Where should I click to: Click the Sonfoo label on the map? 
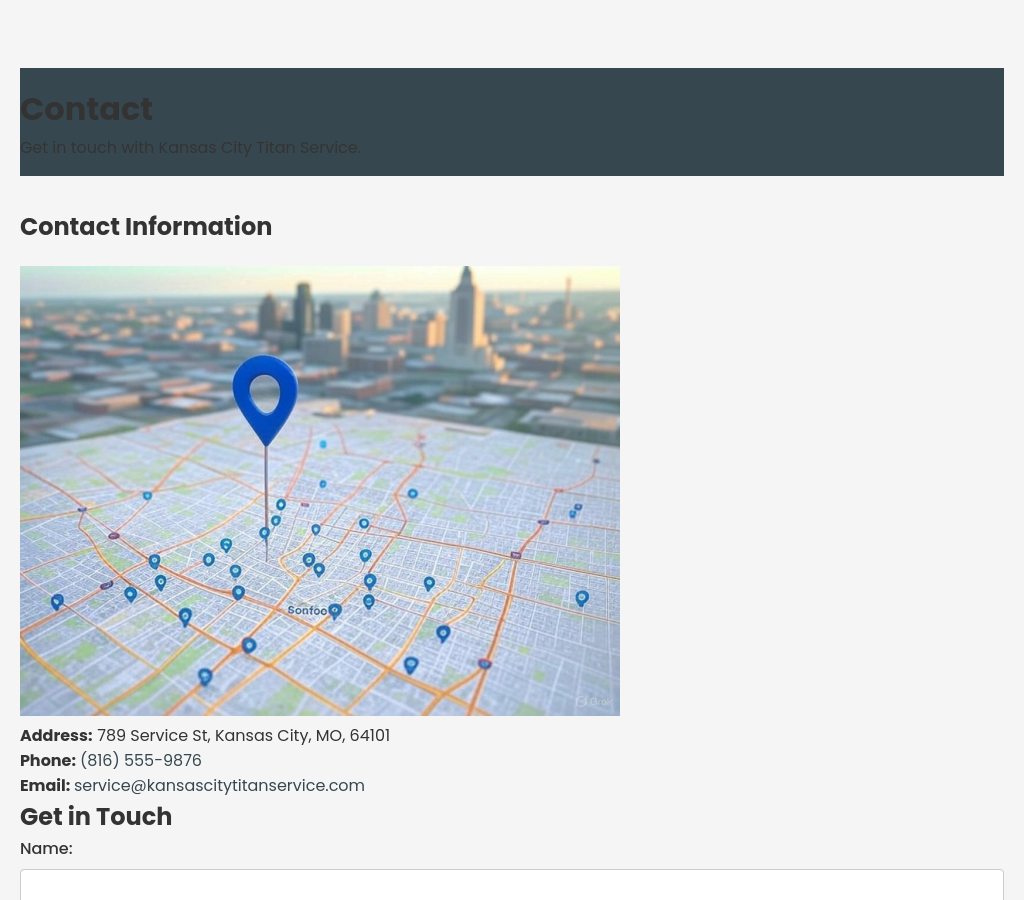[306, 610]
